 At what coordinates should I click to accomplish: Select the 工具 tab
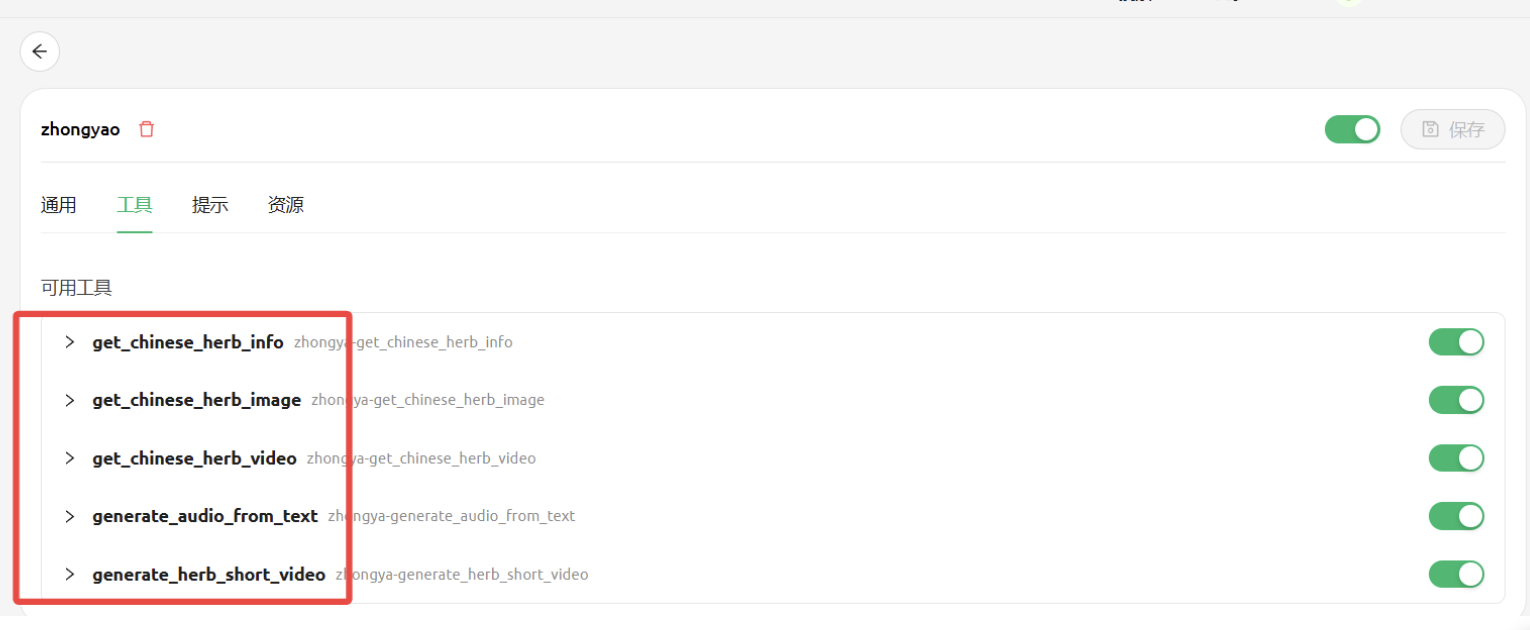[x=134, y=205]
